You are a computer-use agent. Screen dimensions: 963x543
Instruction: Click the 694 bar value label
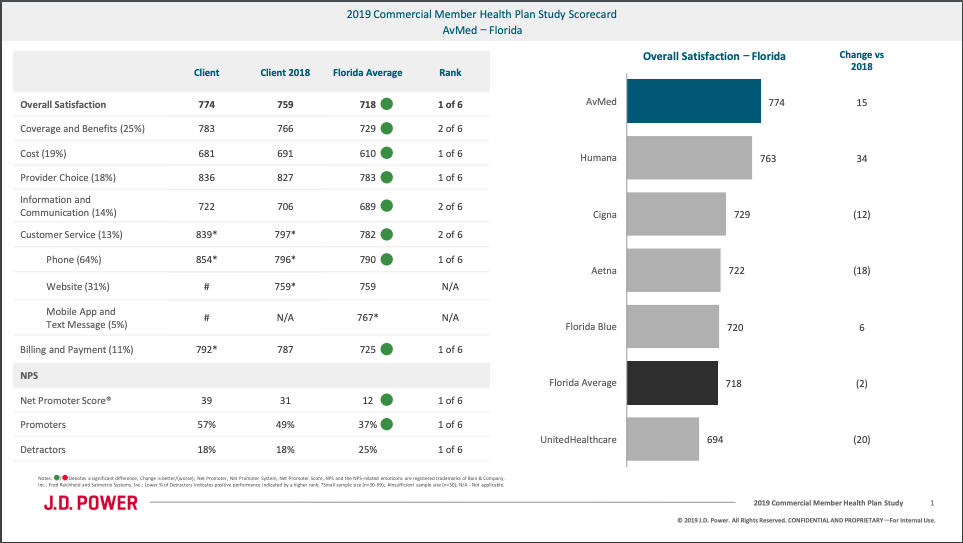coord(715,439)
